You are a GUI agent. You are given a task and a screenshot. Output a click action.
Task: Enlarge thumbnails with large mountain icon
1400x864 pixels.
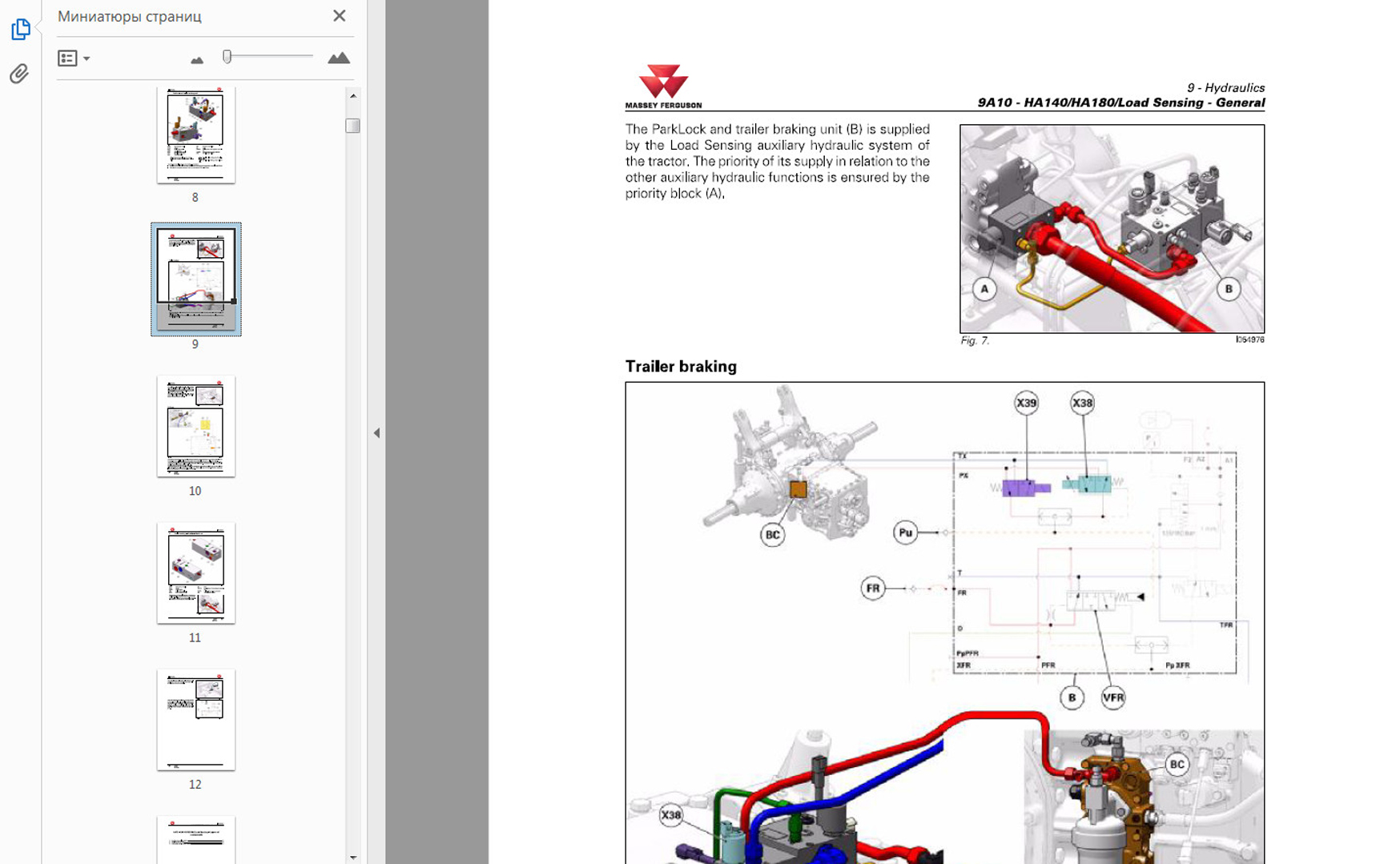(339, 58)
